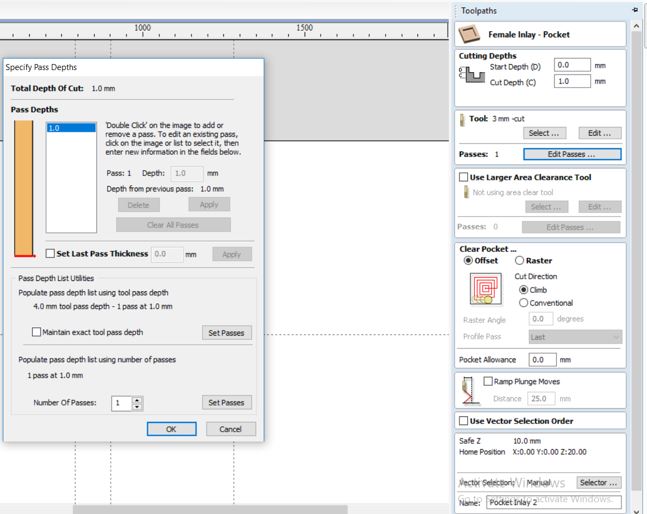
Task: Check Maintain exact tool pass depth
Action: coord(36,332)
